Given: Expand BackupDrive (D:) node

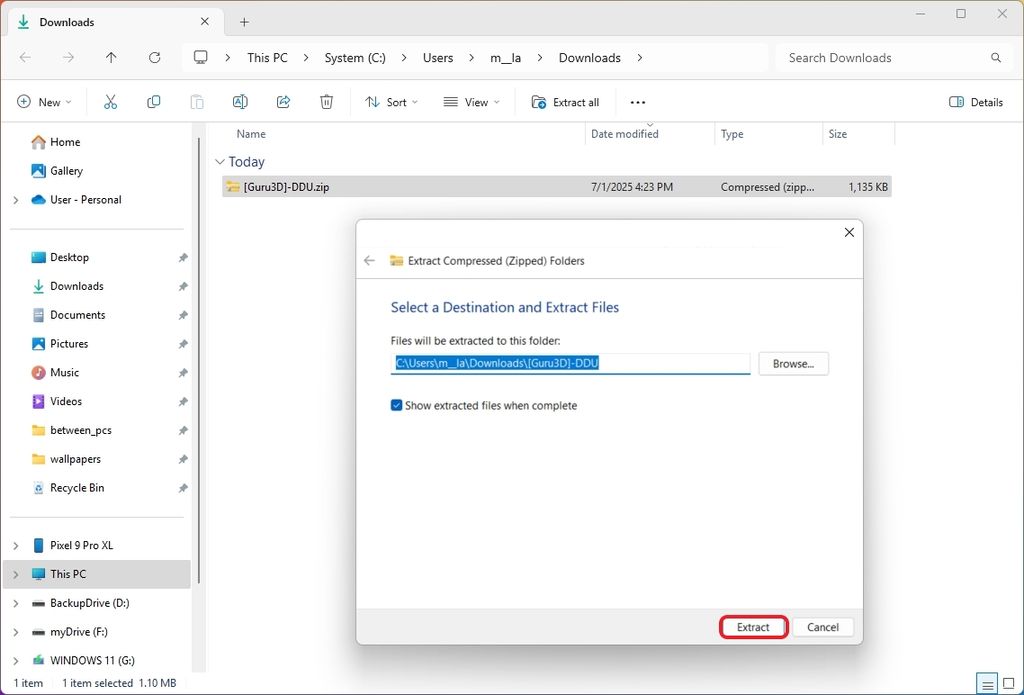Looking at the screenshot, I should 16,603.
